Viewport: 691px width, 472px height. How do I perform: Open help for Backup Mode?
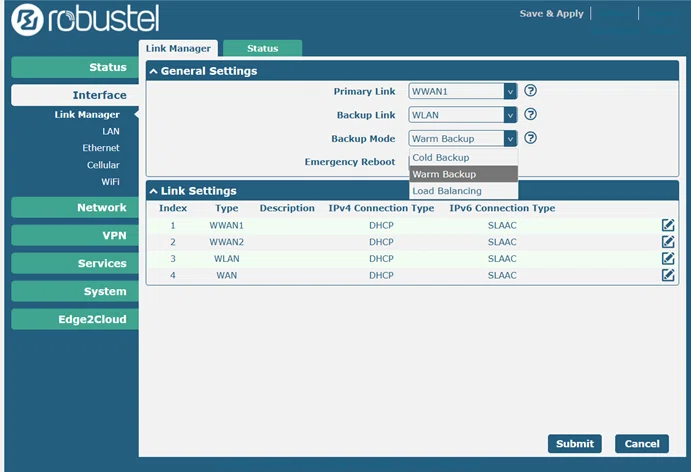tap(531, 138)
